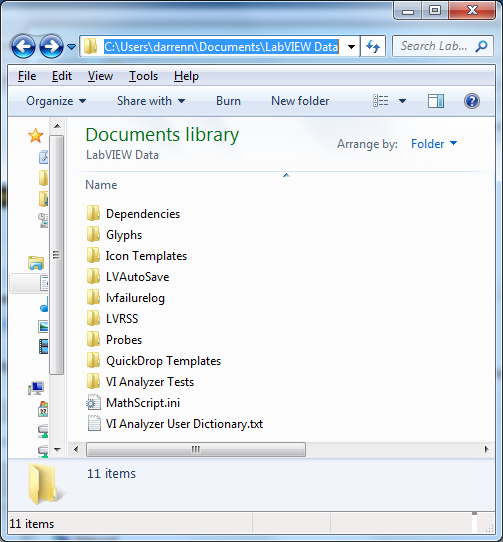Click the Documents library heading

pyautogui.click(x=162, y=134)
